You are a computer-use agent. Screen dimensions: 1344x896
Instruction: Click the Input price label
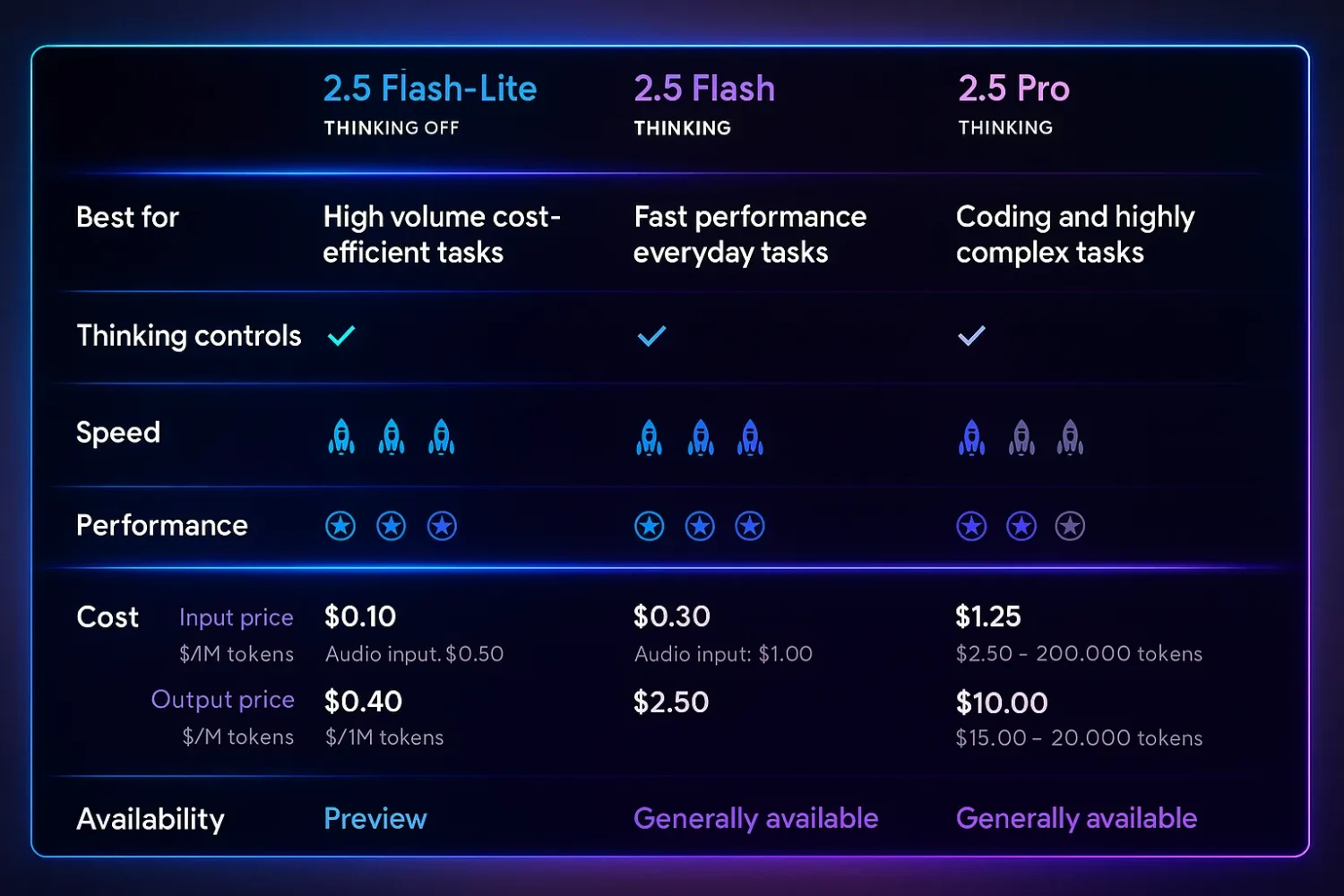236,617
